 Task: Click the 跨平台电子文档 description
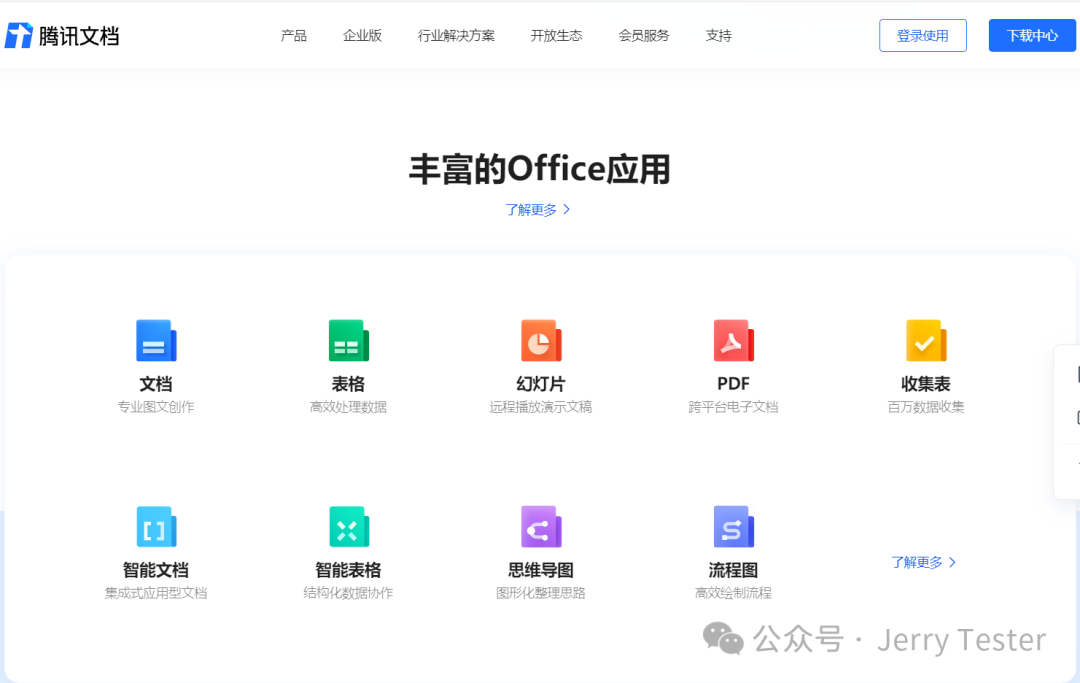[x=734, y=407]
